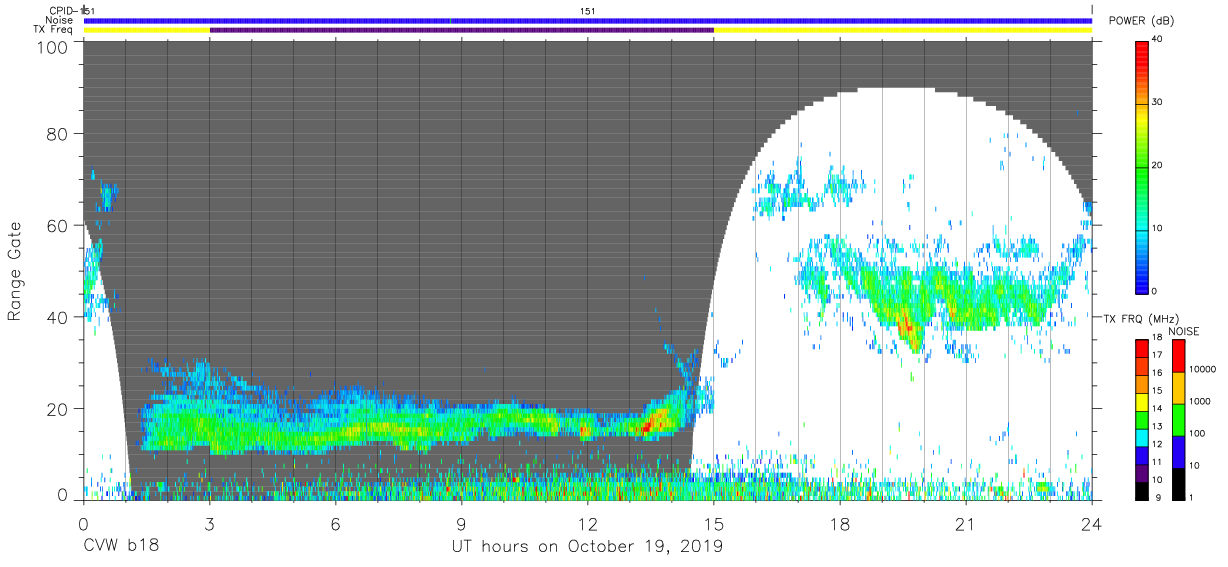Click the 12 hour tick on the x-axis

(587, 524)
